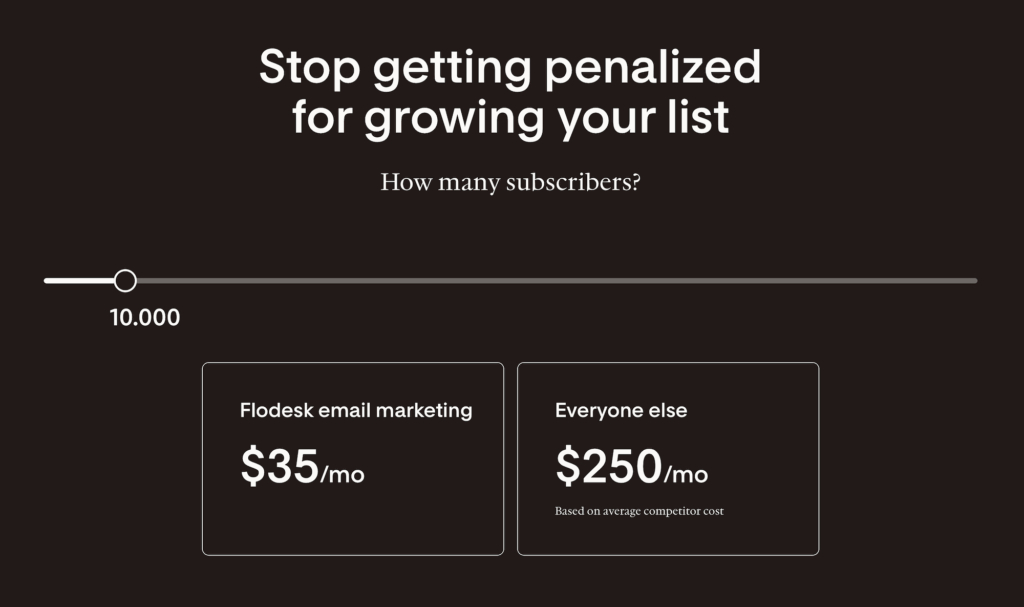
Task: Click slider track at one-quarter point
Action: tap(278, 281)
